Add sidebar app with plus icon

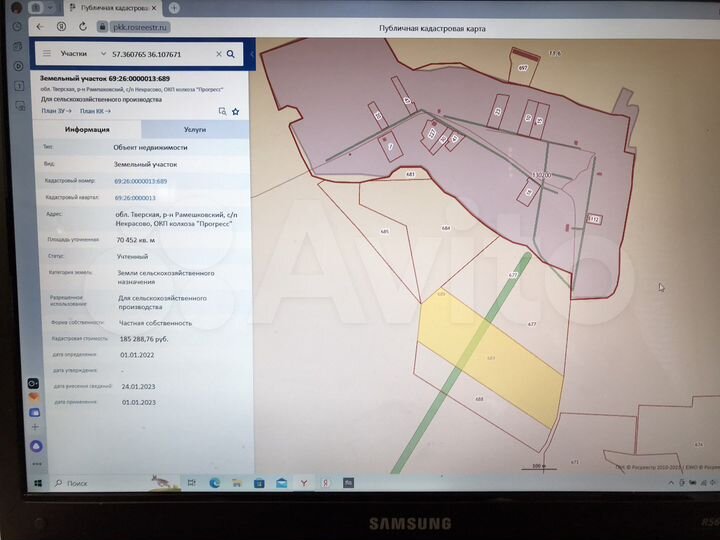tap(35, 427)
